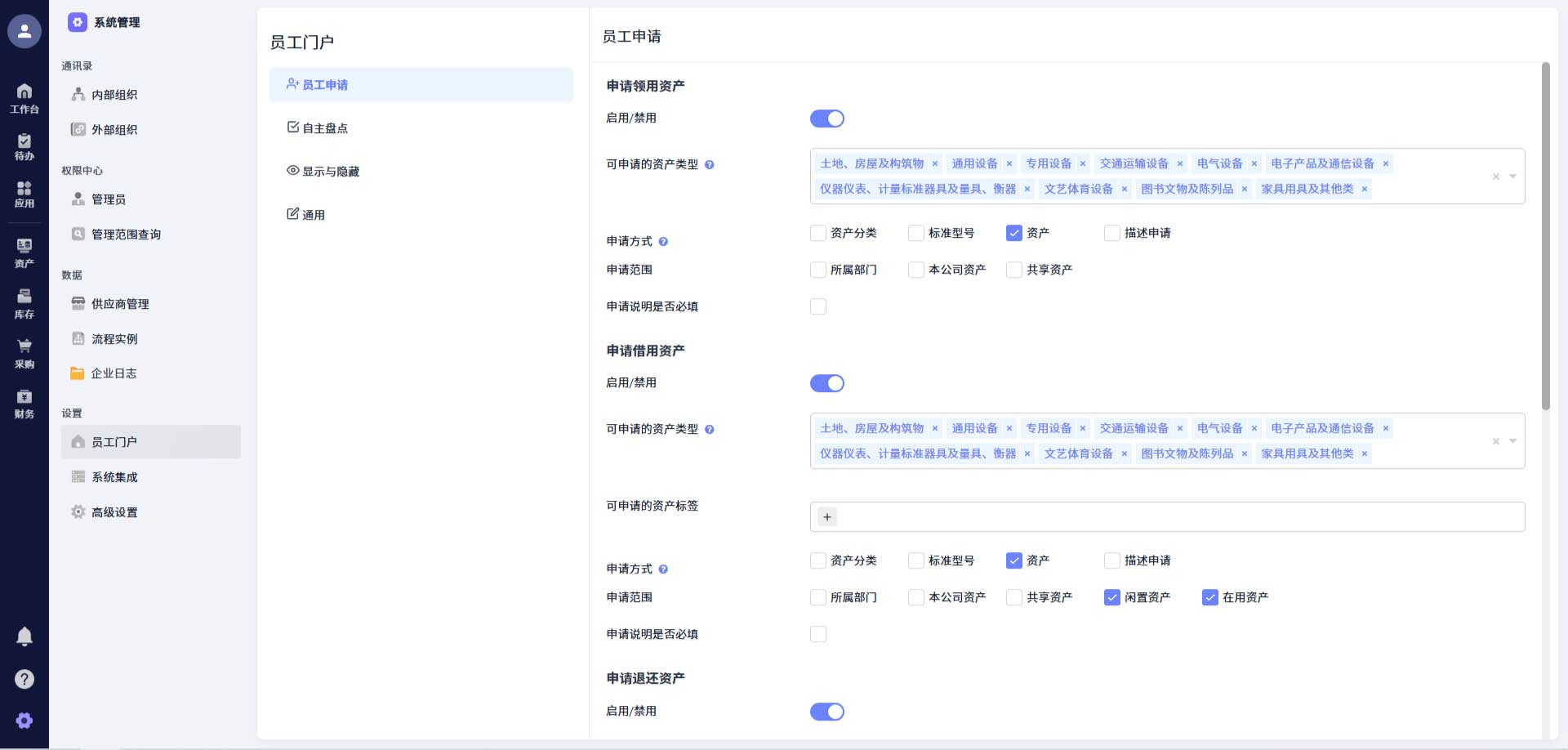This screenshot has width=1568, height=750.
Task: Open settings gear in left rail
Action: 24,721
